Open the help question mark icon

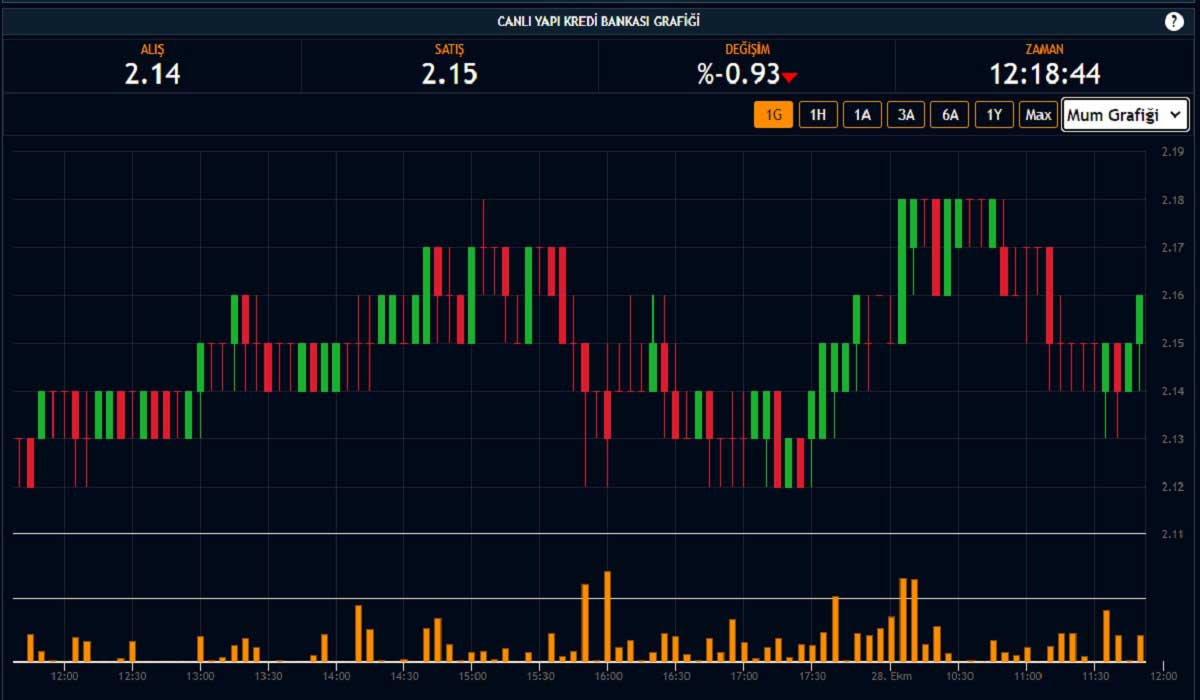pyautogui.click(x=1174, y=22)
